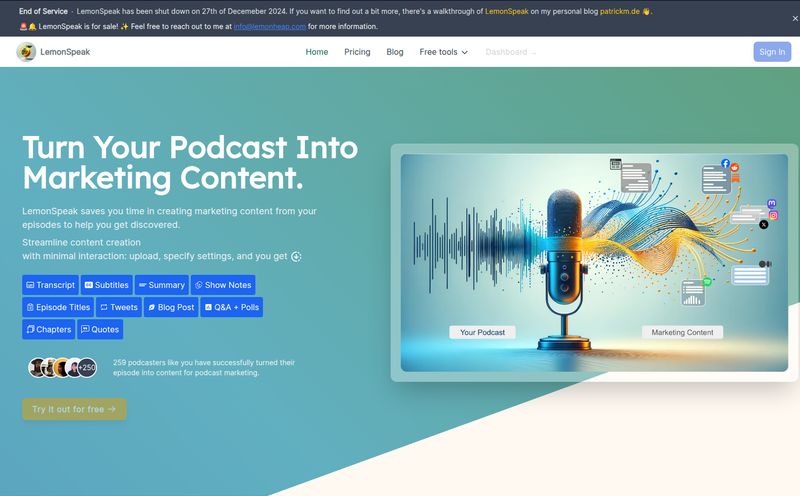This screenshot has height=496, width=800.
Task: Click the Facebook icon in hero image
Action: point(725,163)
